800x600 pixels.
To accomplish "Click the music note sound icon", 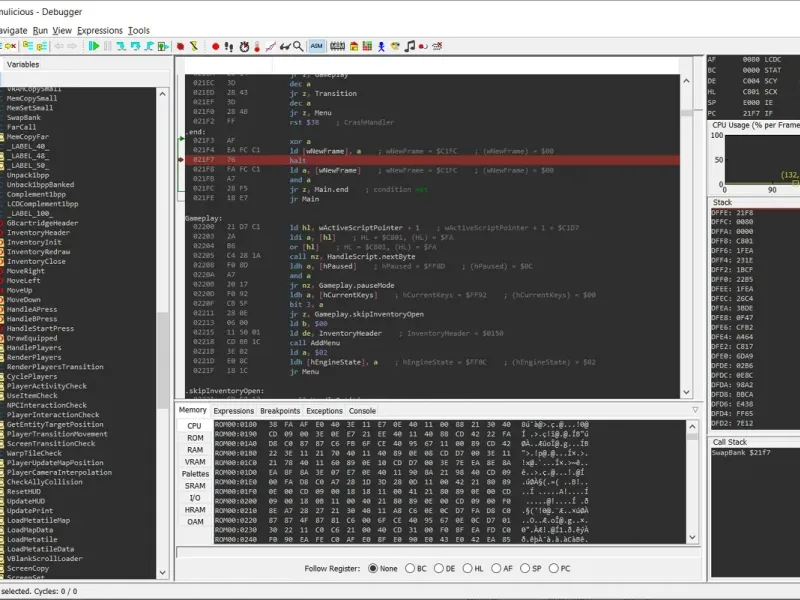I will coord(409,46).
